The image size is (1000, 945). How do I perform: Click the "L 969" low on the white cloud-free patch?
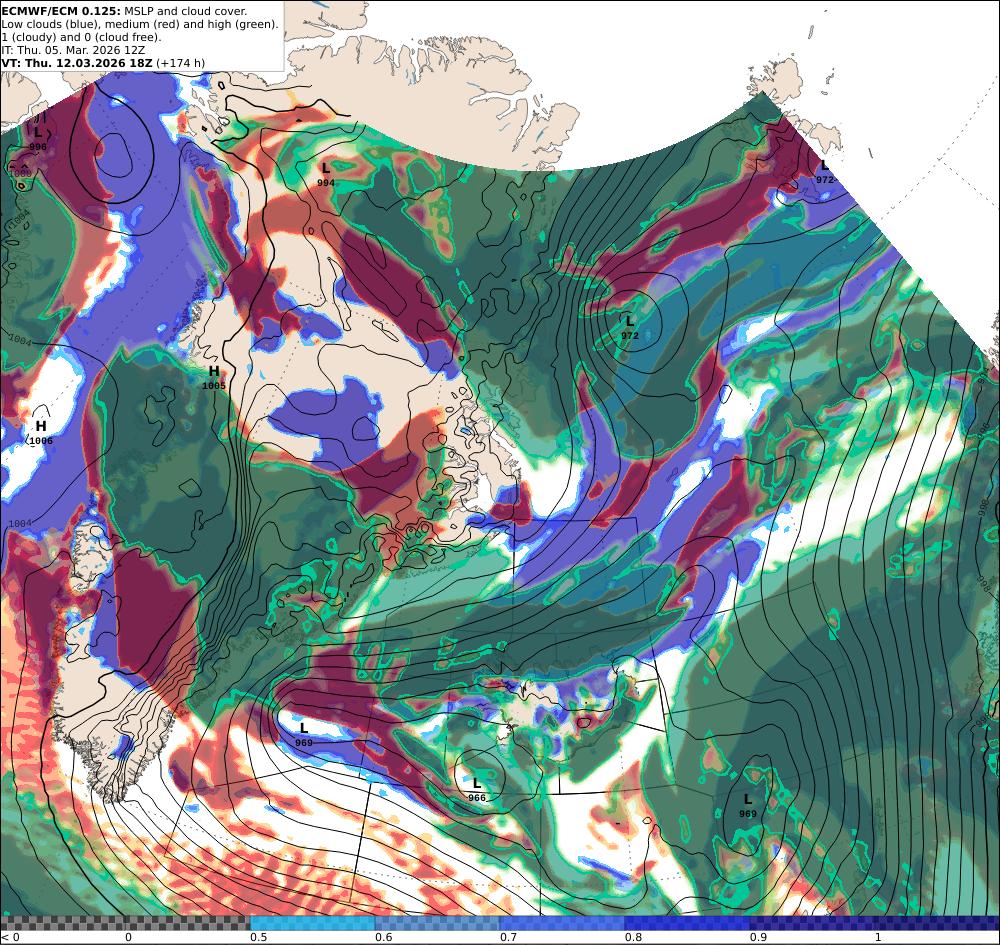pyautogui.click(x=304, y=734)
